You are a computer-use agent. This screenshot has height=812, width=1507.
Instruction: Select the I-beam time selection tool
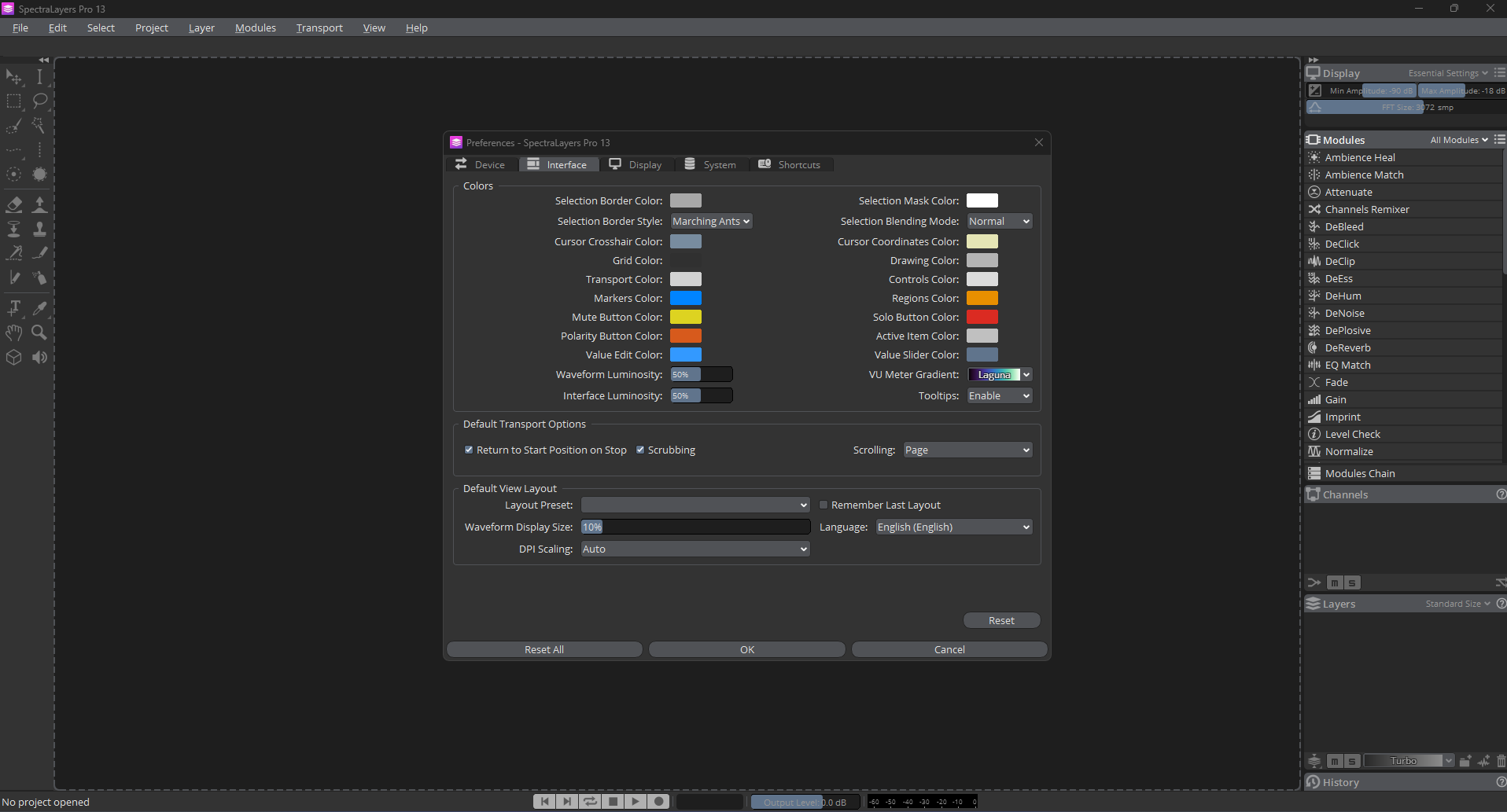point(39,77)
